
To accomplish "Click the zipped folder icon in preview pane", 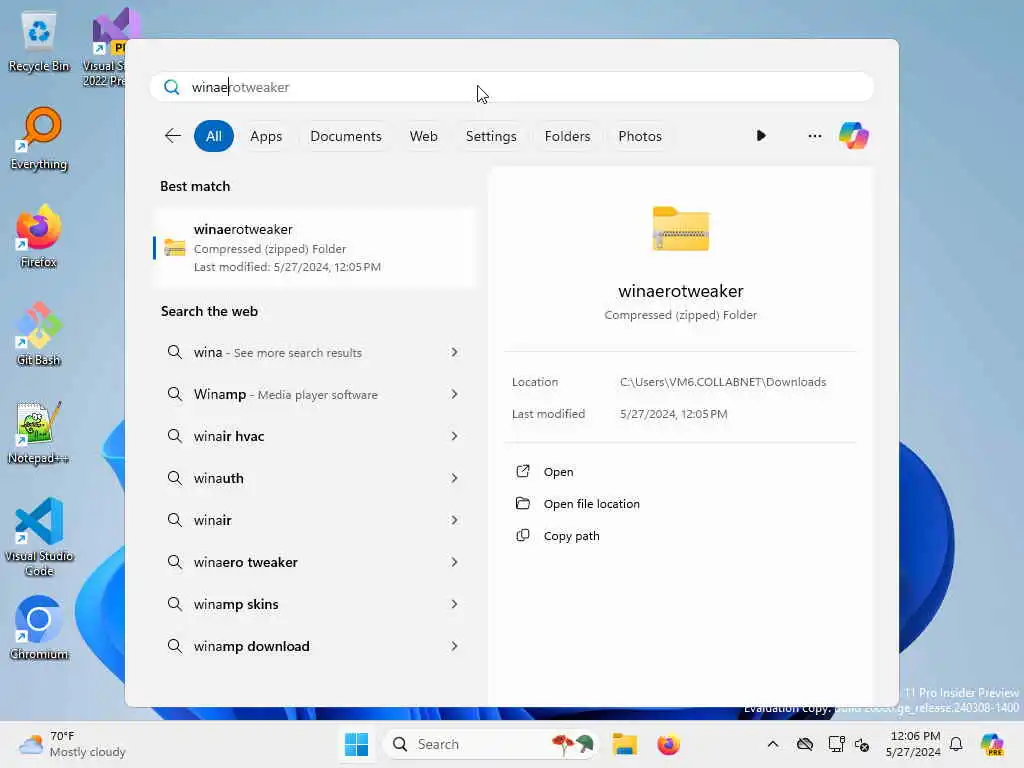I will 680,229.
